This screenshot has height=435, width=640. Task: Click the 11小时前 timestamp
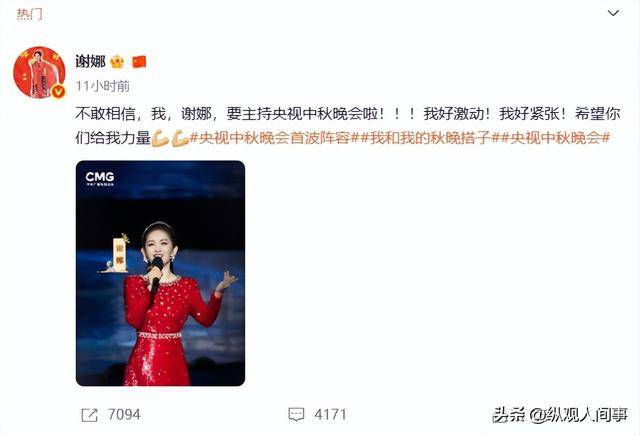point(102,86)
